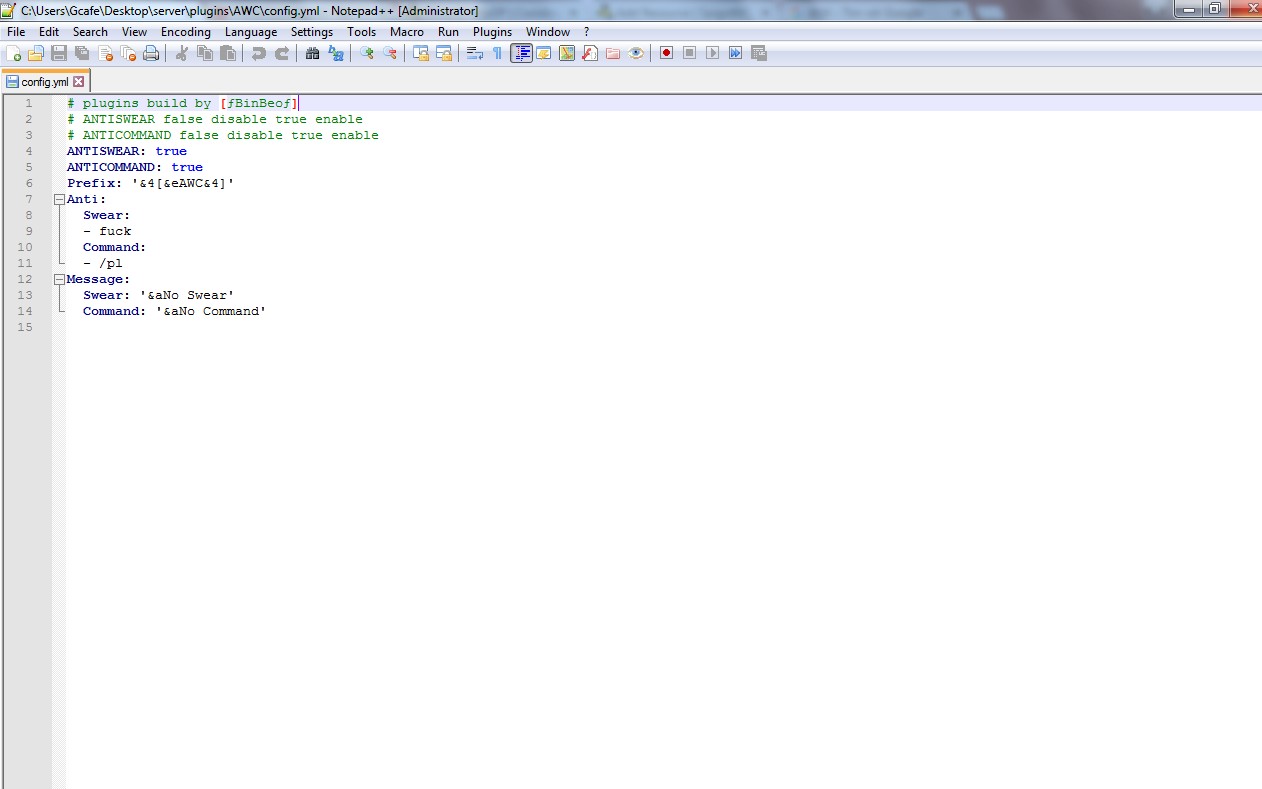Stop macro recording
Viewport: 1262px width, 789px height.
(690, 53)
